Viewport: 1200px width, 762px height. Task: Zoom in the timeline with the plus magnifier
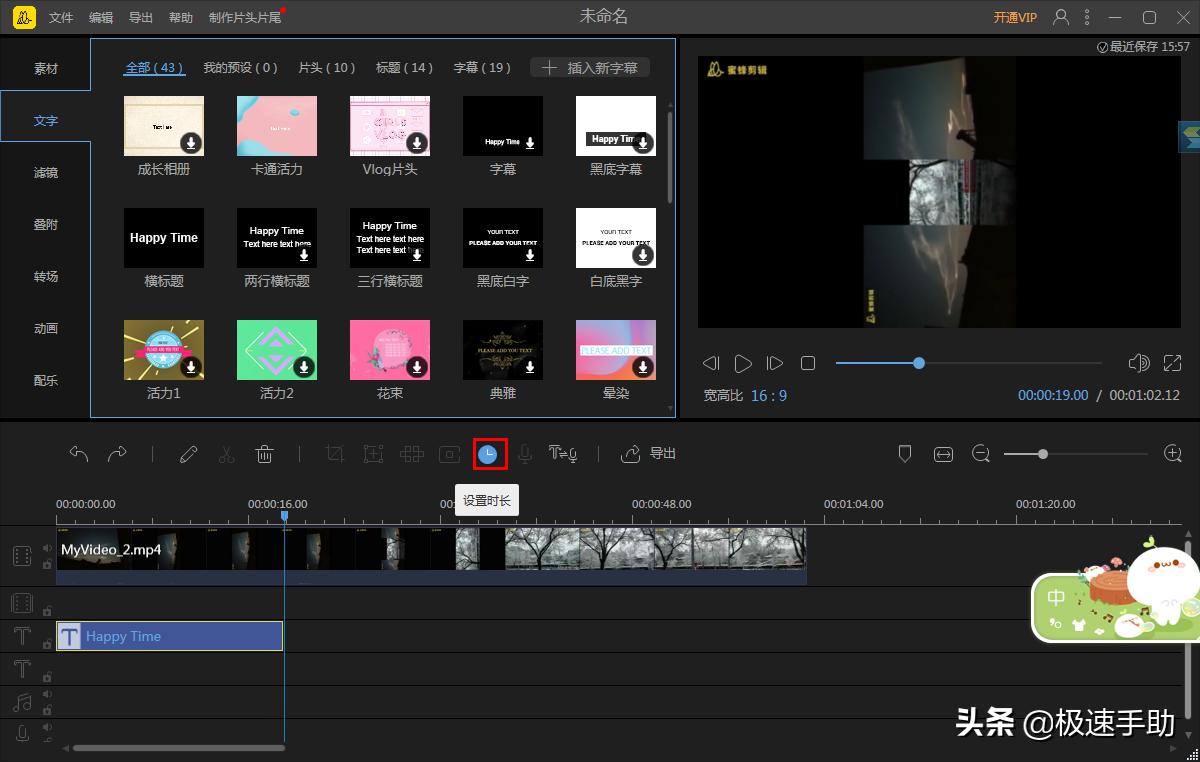(x=1173, y=454)
